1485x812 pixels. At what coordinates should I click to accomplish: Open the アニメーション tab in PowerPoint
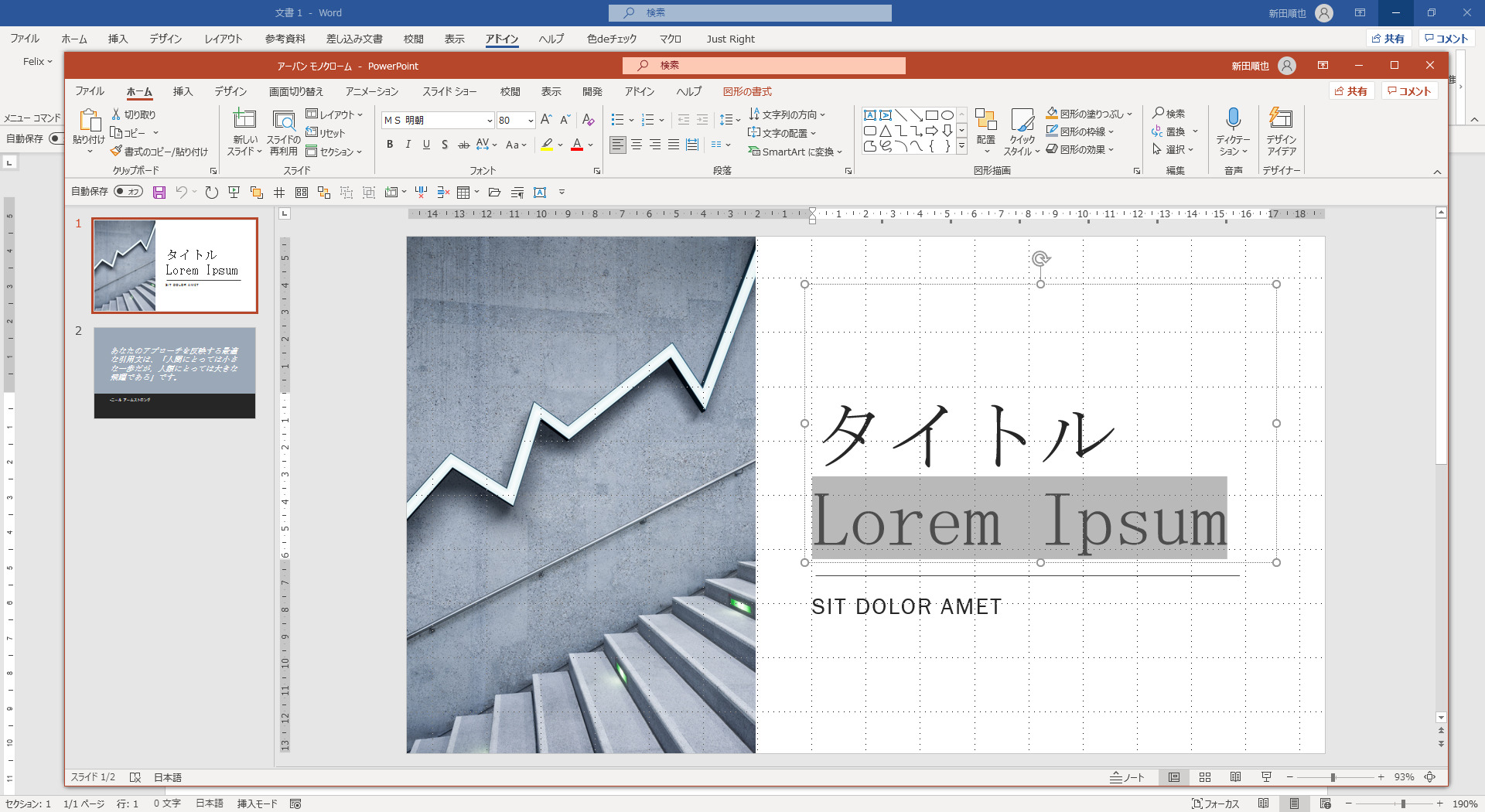(x=372, y=91)
